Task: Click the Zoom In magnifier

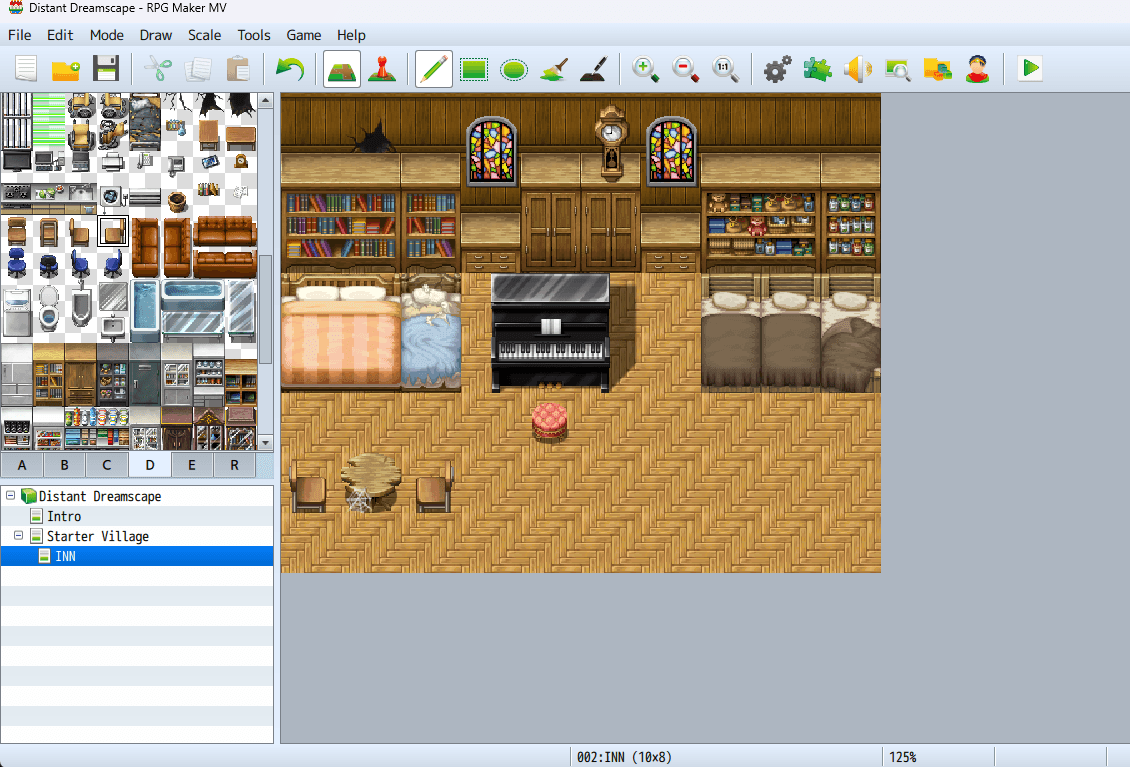Action: (645, 69)
